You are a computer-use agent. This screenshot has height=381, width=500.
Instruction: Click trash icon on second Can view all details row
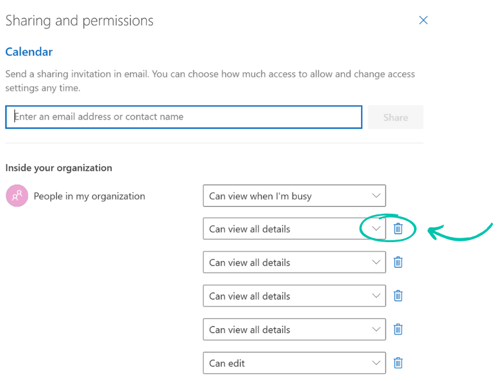[398, 262]
